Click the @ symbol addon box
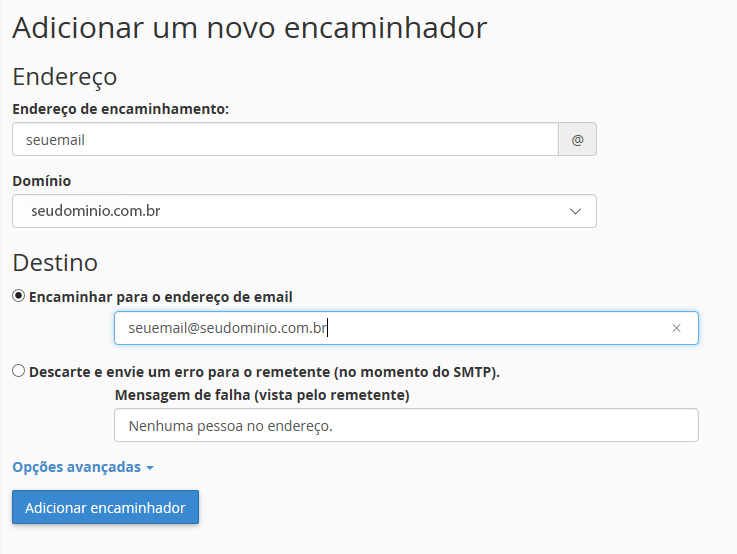The image size is (737, 554). click(x=577, y=140)
